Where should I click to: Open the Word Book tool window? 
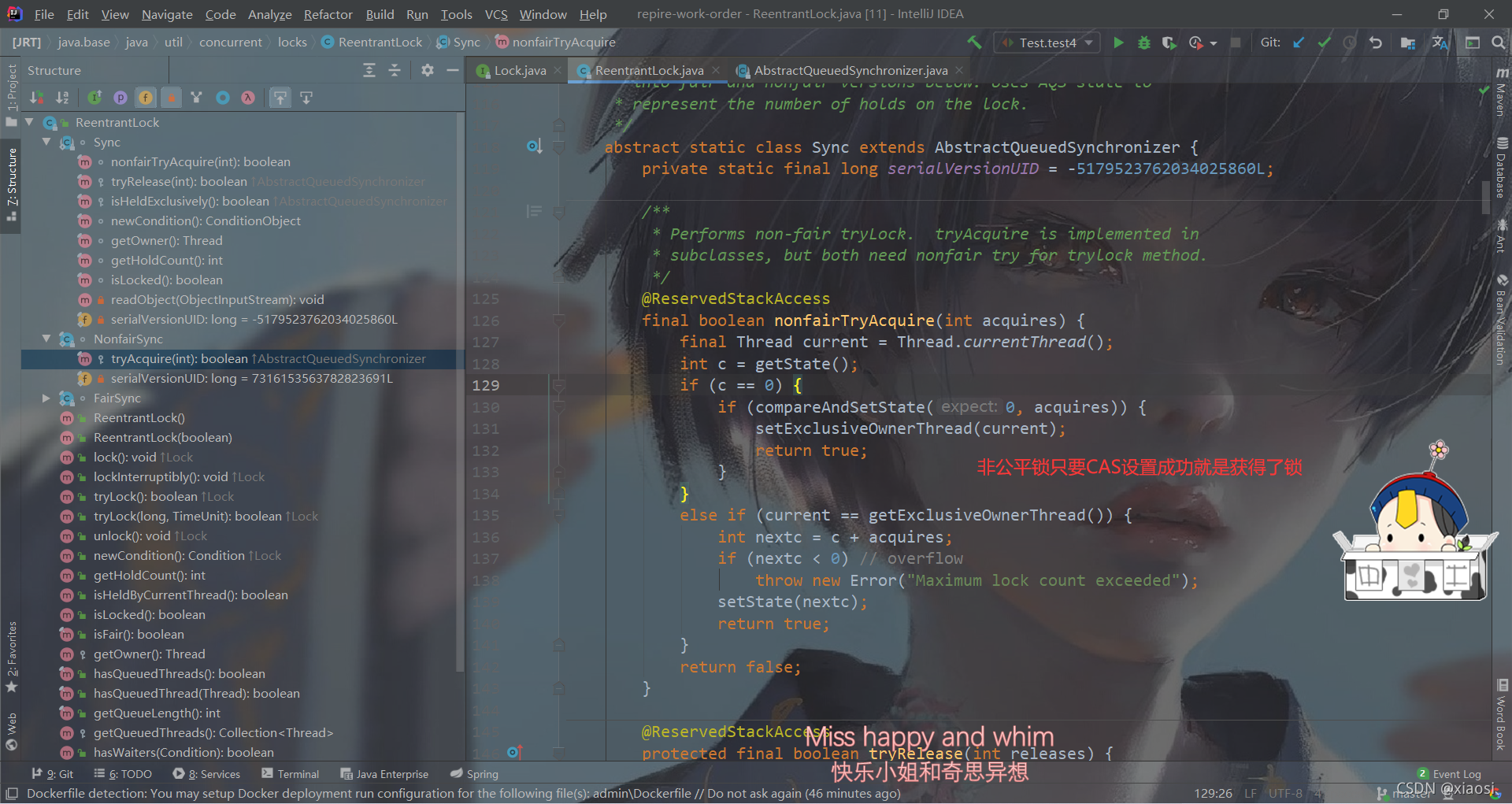click(1501, 713)
